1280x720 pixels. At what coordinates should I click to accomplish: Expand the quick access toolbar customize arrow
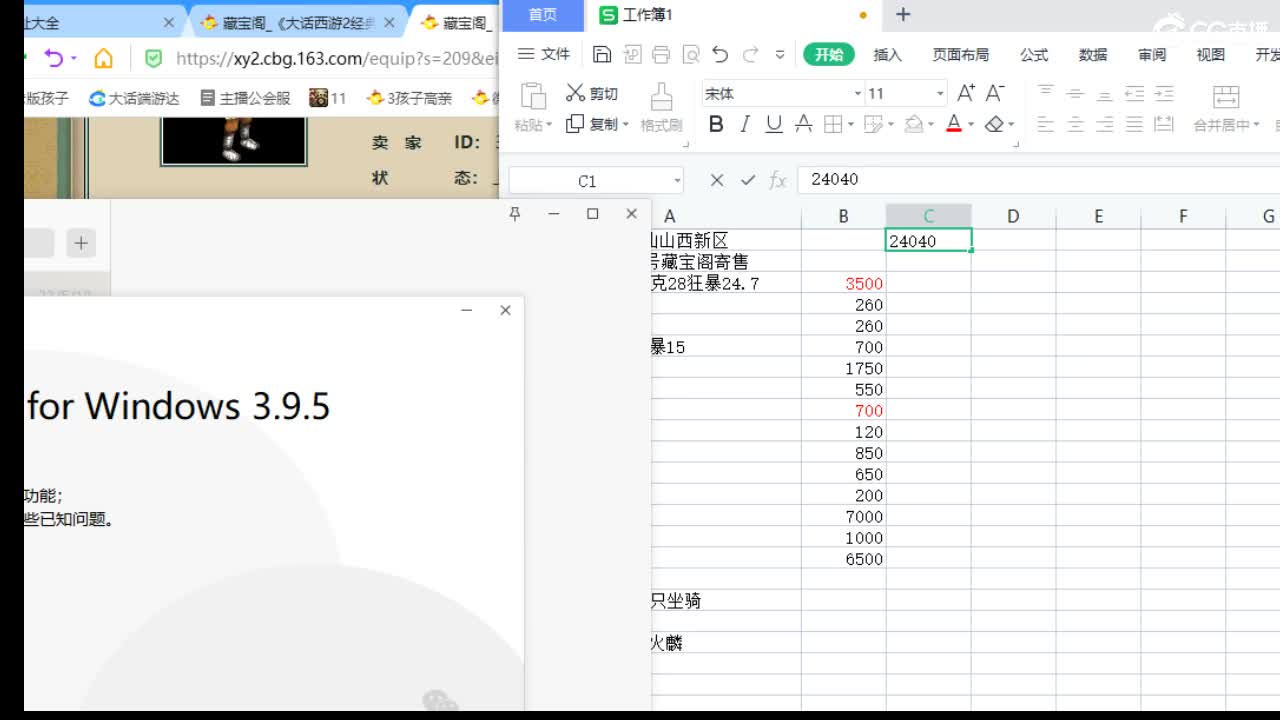(x=780, y=55)
